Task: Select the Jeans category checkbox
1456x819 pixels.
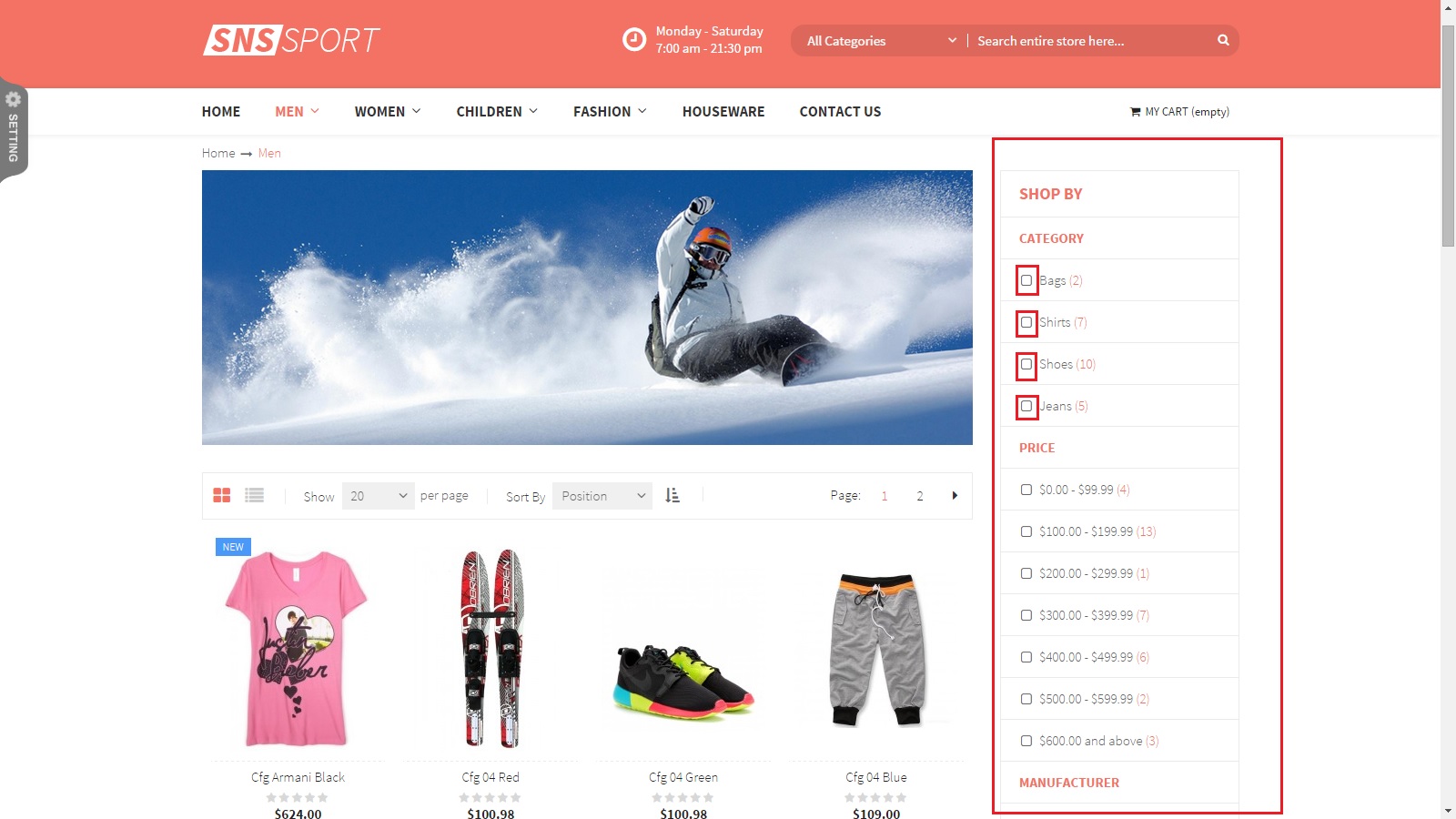Action: coord(1026,406)
